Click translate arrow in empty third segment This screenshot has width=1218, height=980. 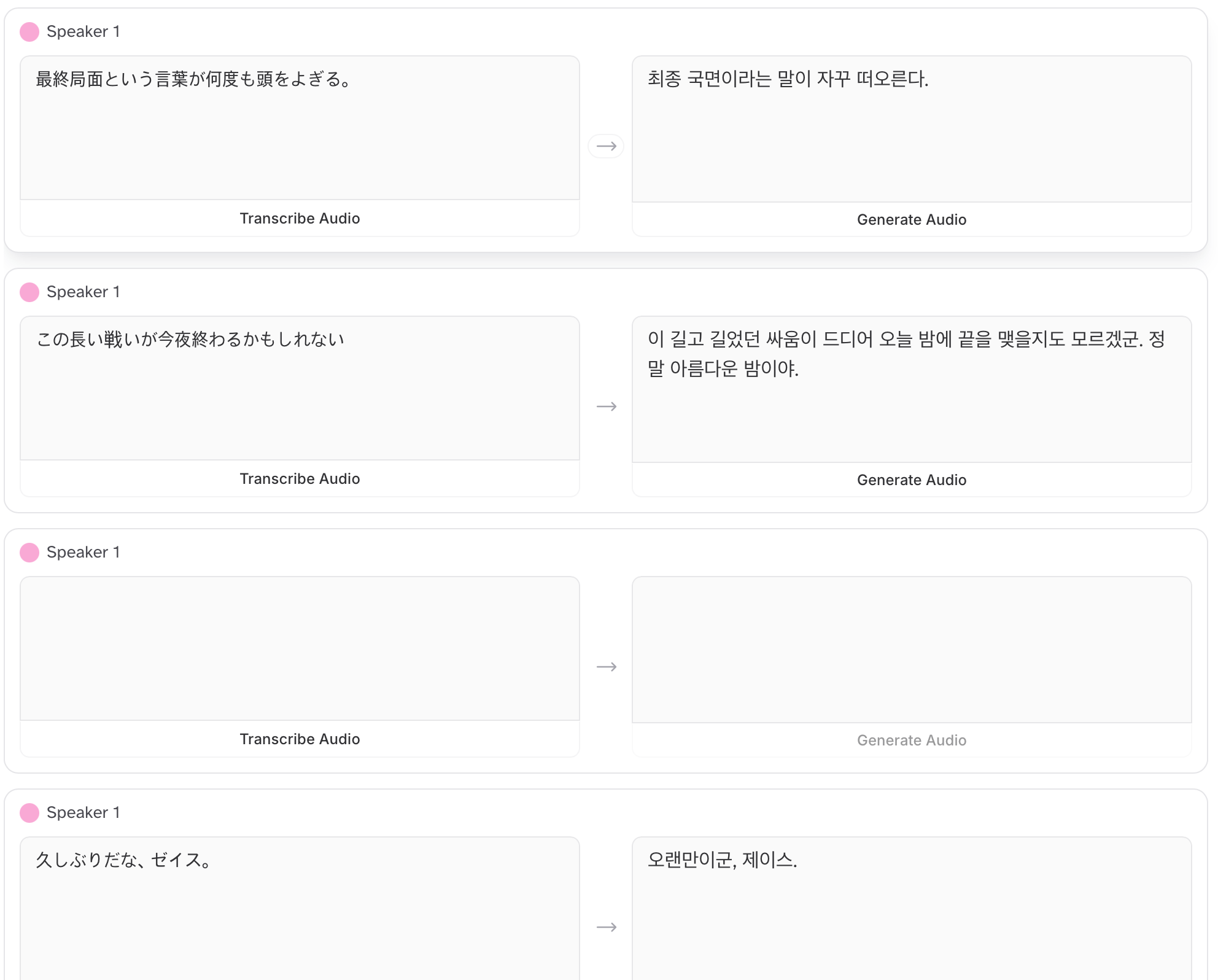click(606, 667)
